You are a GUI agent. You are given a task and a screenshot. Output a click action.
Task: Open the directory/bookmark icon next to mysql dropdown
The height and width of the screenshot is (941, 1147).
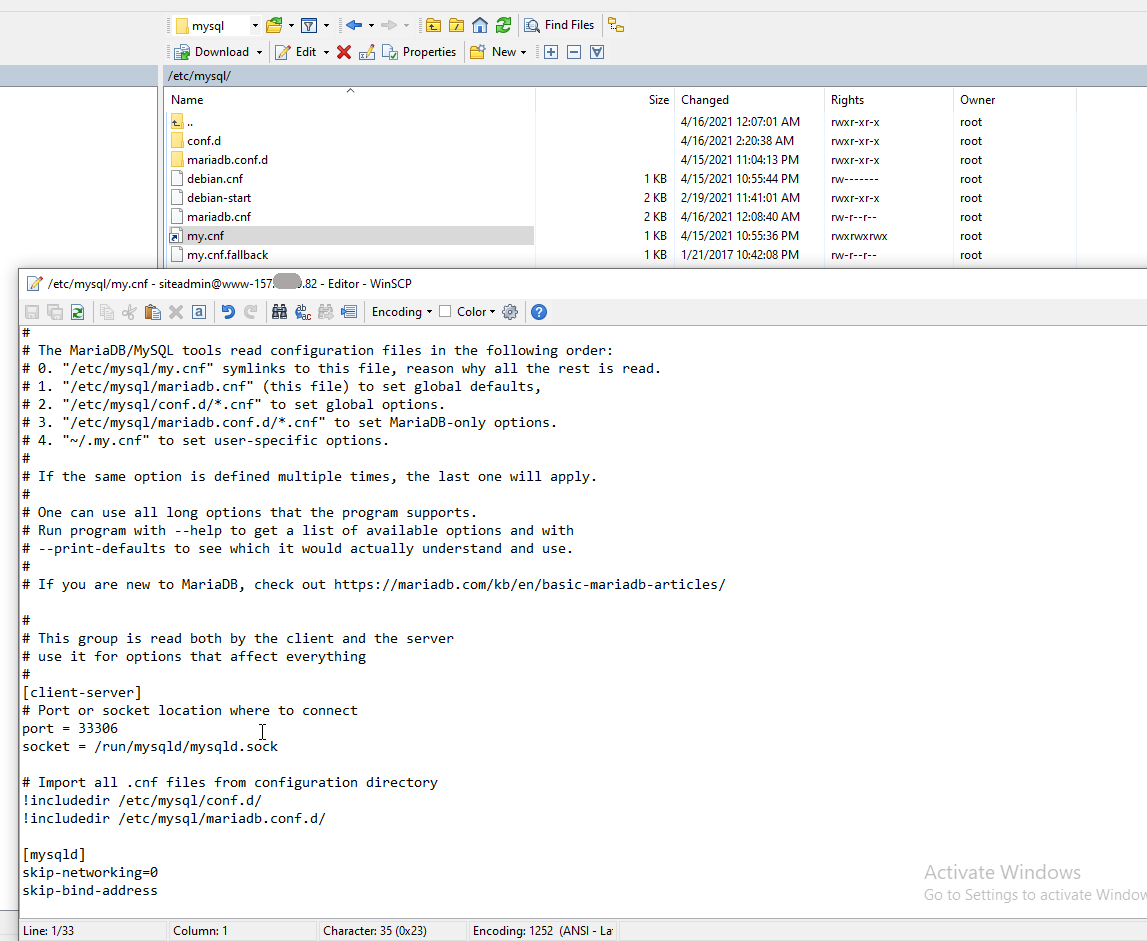[274, 26]
